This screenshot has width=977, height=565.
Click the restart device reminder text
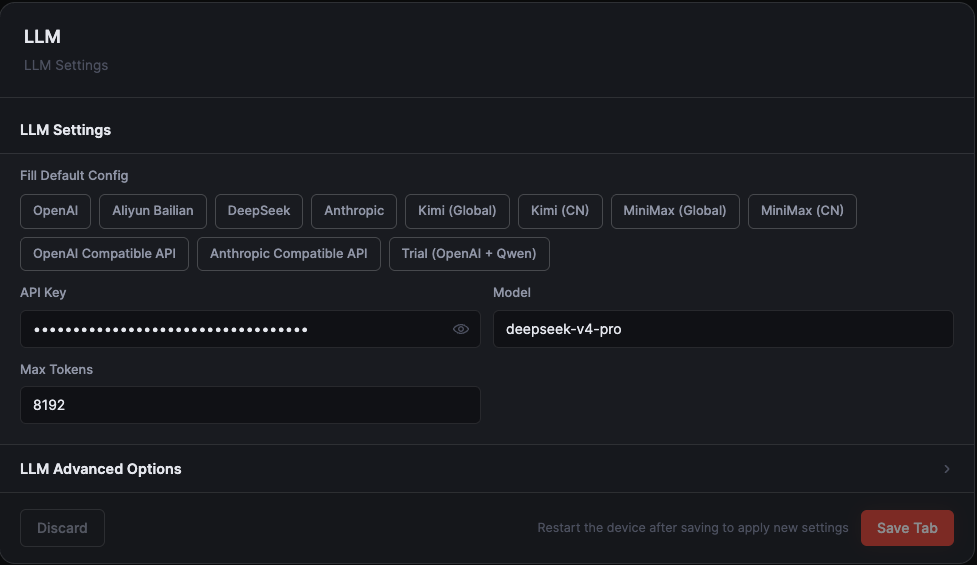point(693,528)
